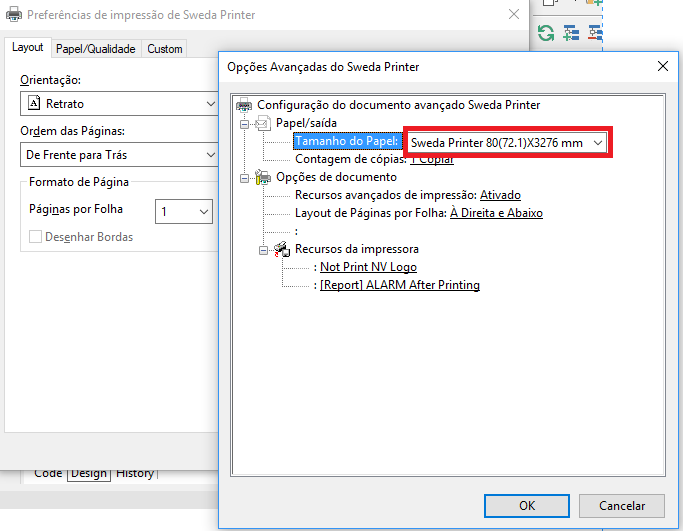Image resolution: width=683 pixels, height=531 pixels.
Task: Select the Tamanho do Papel tree item
Action: pyautogui.click(x=347, y=141)
